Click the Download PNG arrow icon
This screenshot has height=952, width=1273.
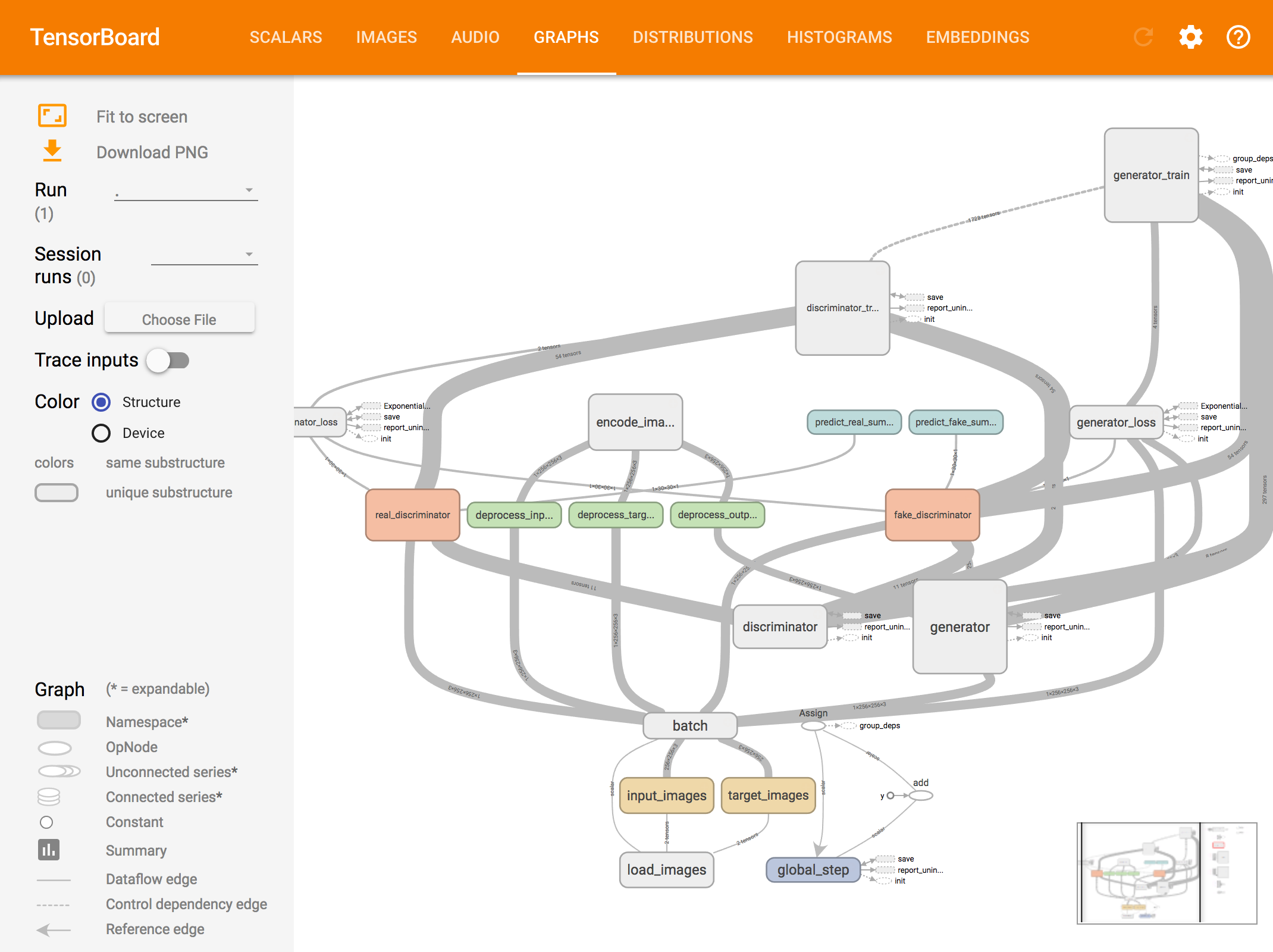pyautogui.click(x=52, y=151)
